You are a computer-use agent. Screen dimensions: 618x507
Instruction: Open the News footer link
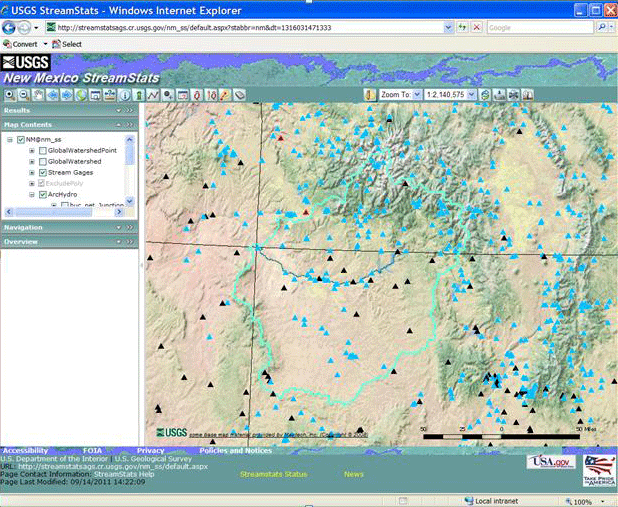click(354, 474)
